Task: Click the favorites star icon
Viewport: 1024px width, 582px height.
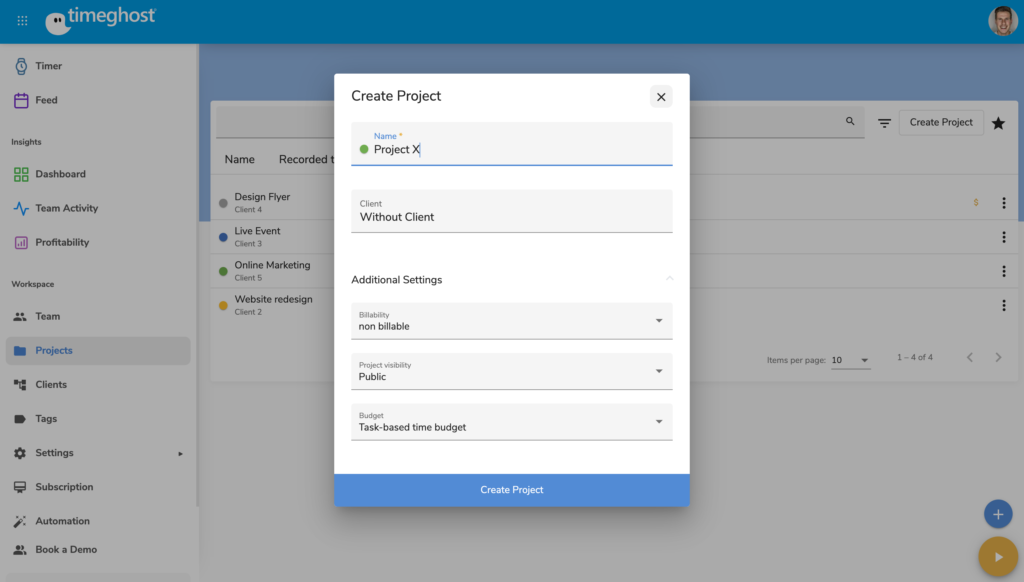Action: coord(998,123)
